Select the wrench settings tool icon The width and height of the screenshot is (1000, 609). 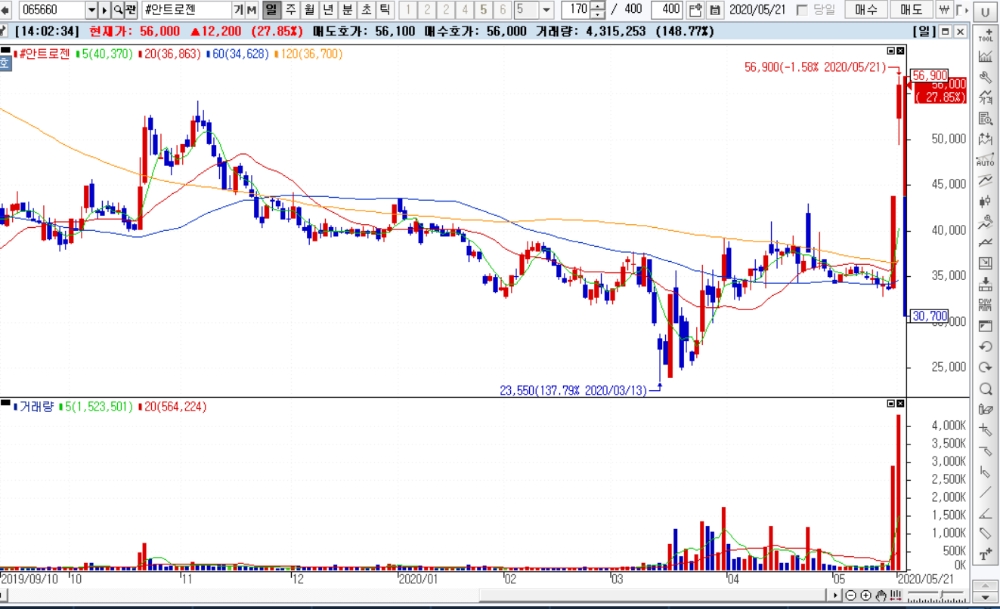click(985, 77)
